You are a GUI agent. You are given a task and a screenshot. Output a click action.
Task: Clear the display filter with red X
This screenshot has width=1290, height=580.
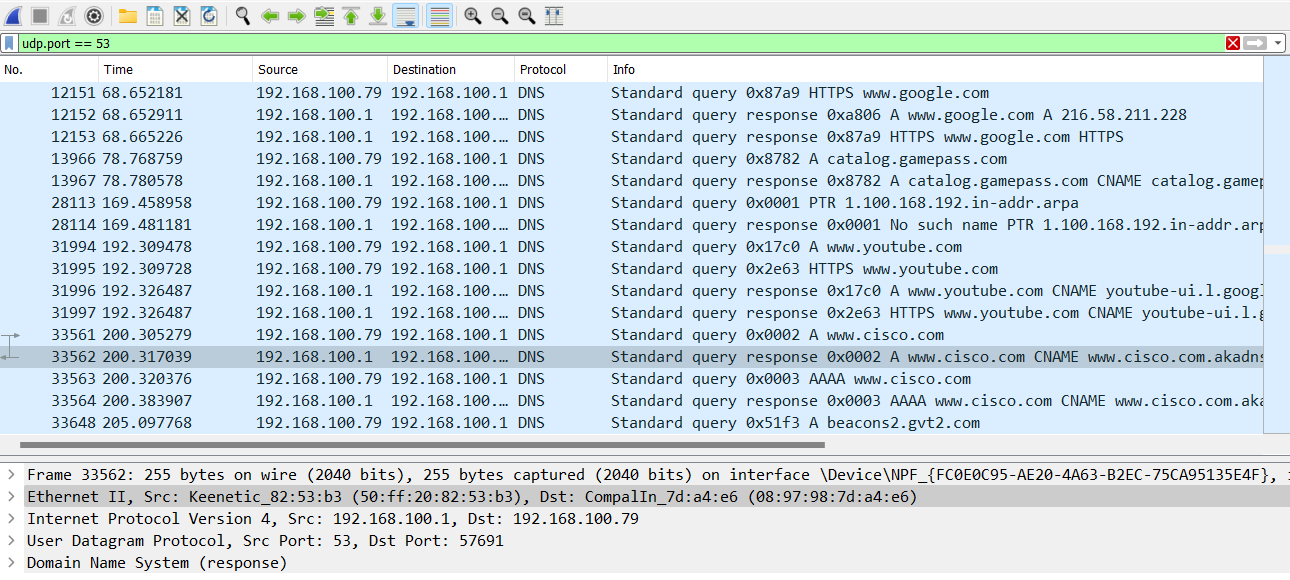(1233, 43)
